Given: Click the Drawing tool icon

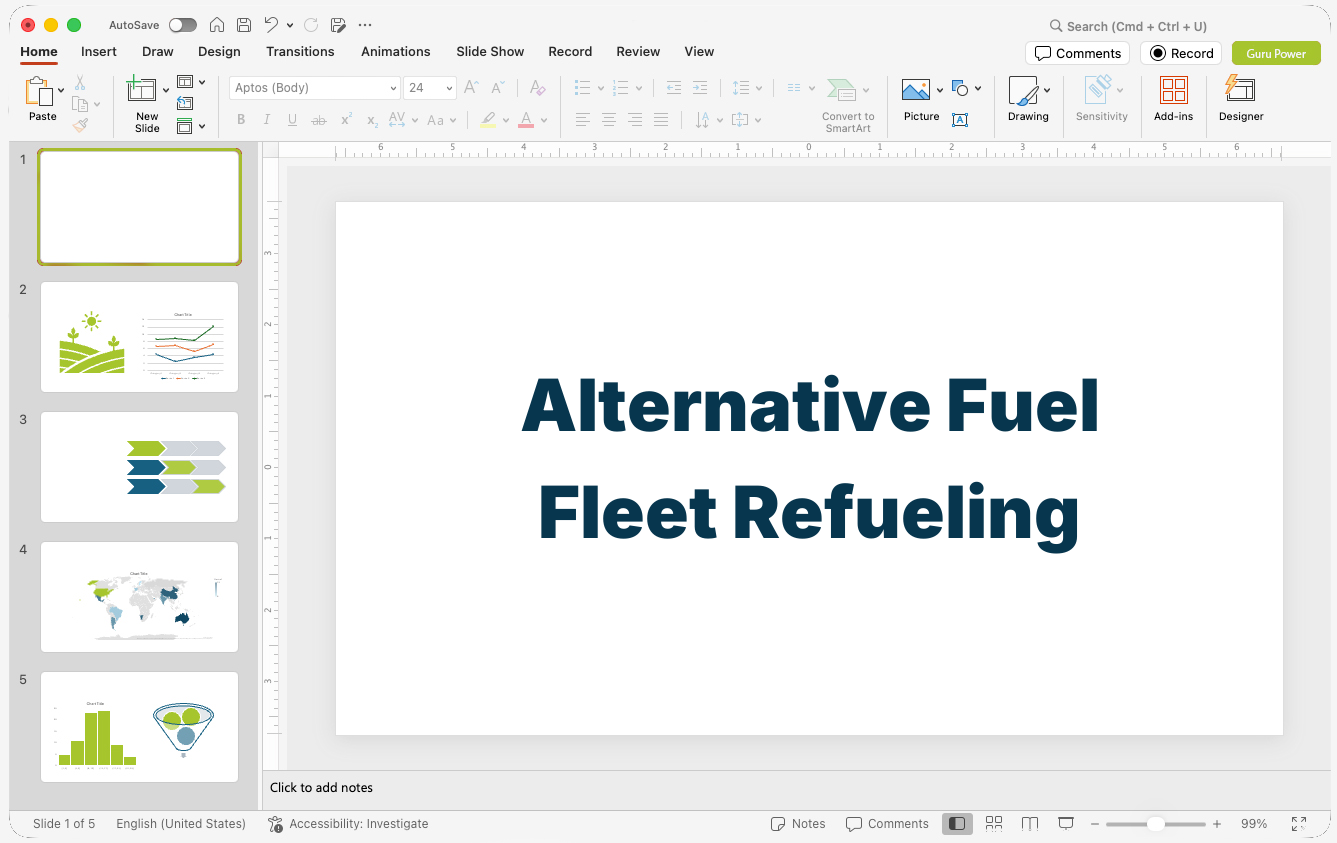Looking at the screenshot, I should (x=1023, y=91).
